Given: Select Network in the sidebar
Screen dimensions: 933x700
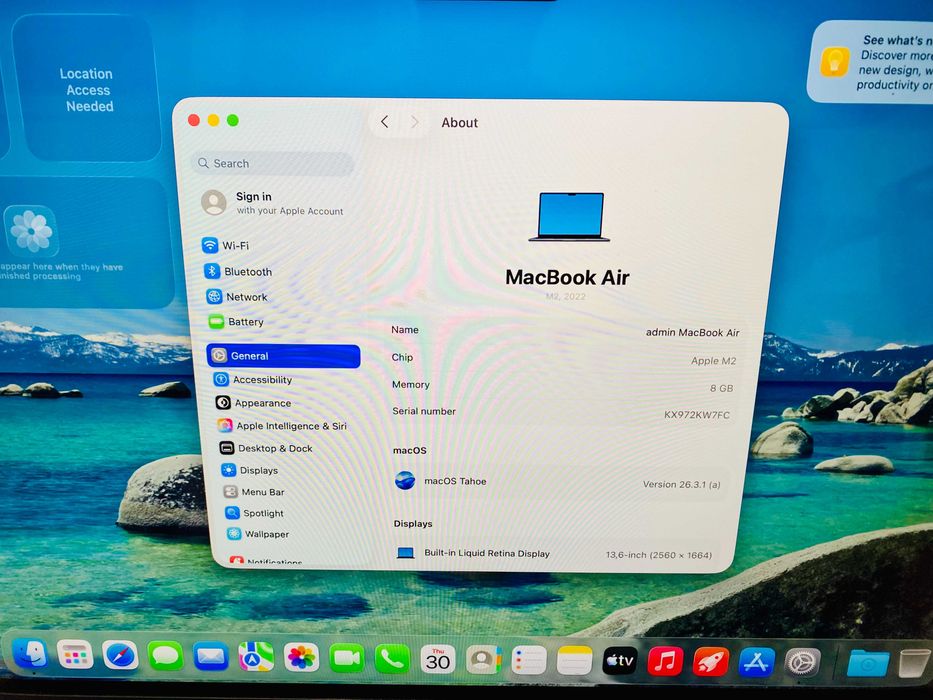Looking at the screenshot, I should pyautogui.click(x=237, y=296).
